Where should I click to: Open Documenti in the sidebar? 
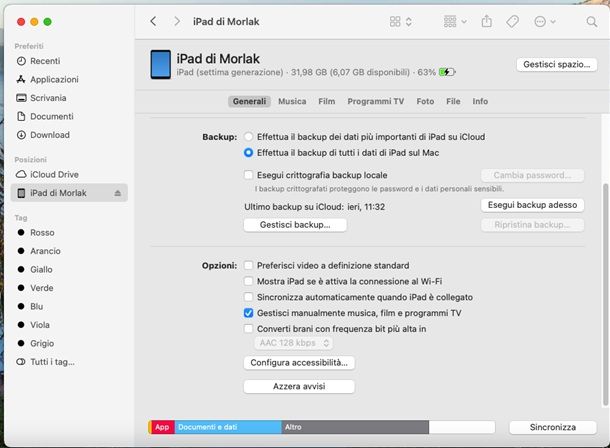coord(69,116)
